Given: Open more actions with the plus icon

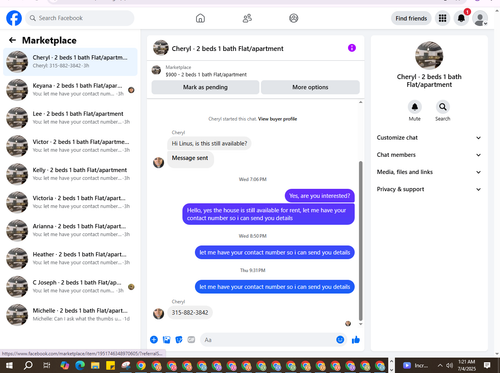Looking at the screenshot, I should (x=154, y=340).
